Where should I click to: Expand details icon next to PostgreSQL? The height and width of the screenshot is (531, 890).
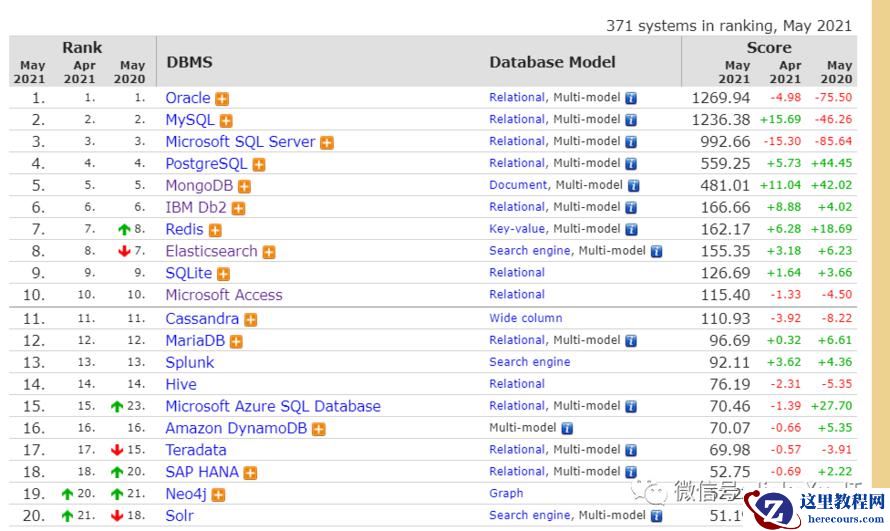258,165
